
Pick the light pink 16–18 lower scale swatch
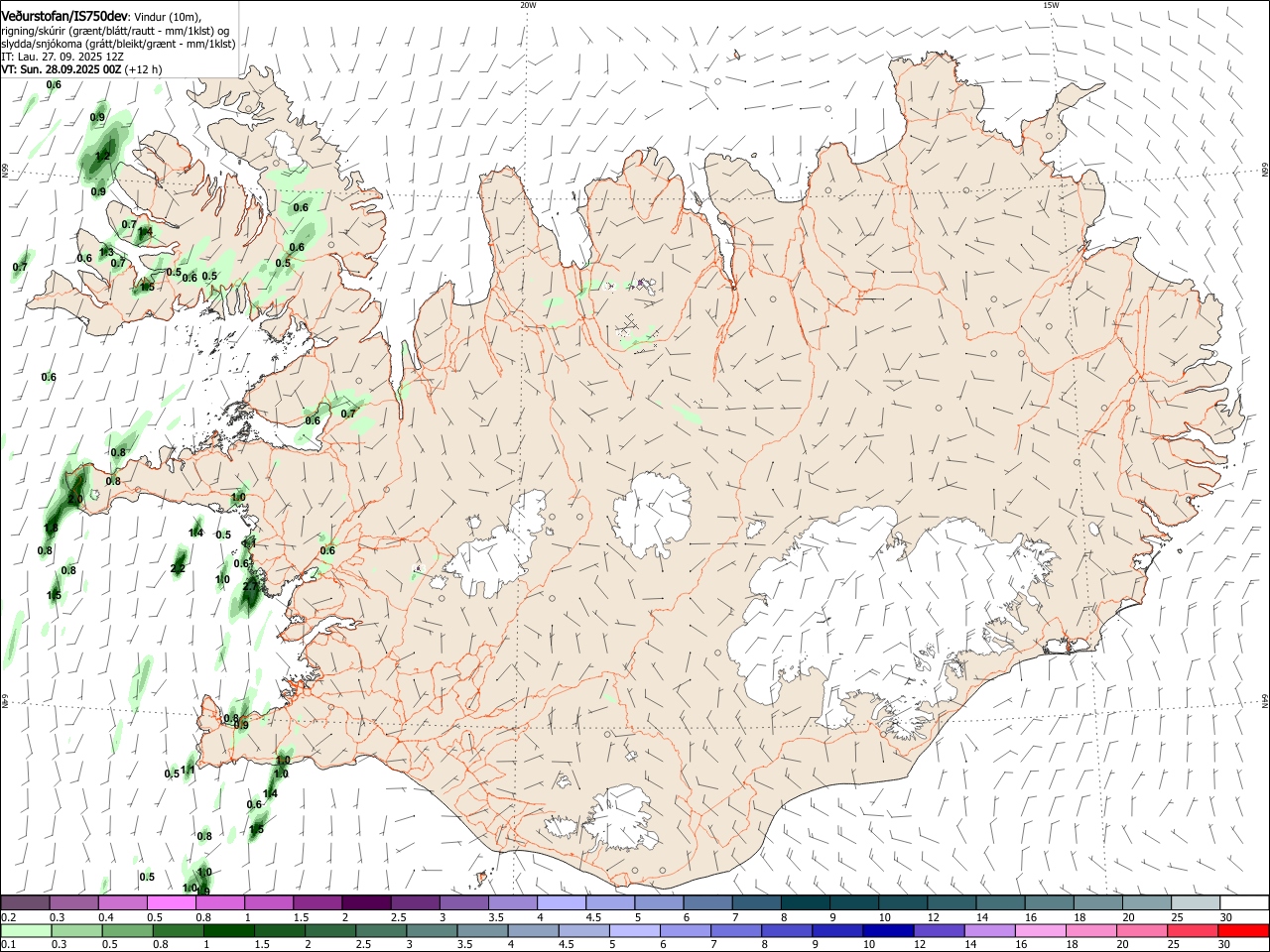(x=1042, y=930)
